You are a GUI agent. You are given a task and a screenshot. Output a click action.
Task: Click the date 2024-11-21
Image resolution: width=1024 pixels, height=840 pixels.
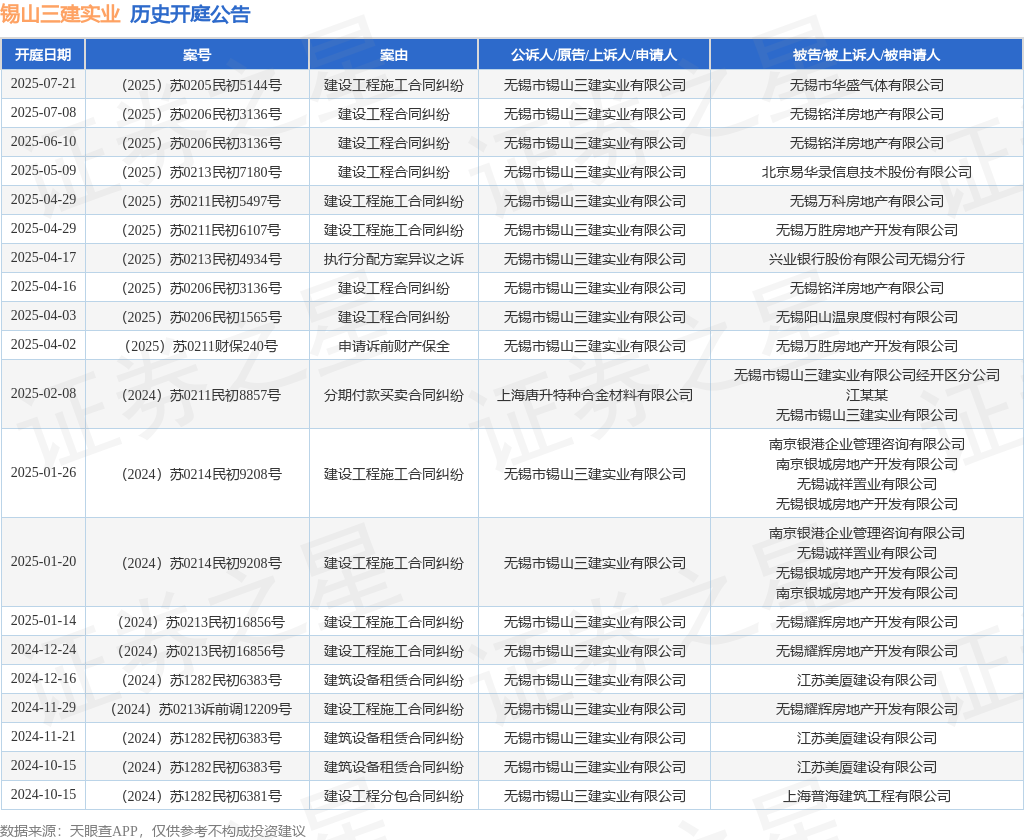43,737
